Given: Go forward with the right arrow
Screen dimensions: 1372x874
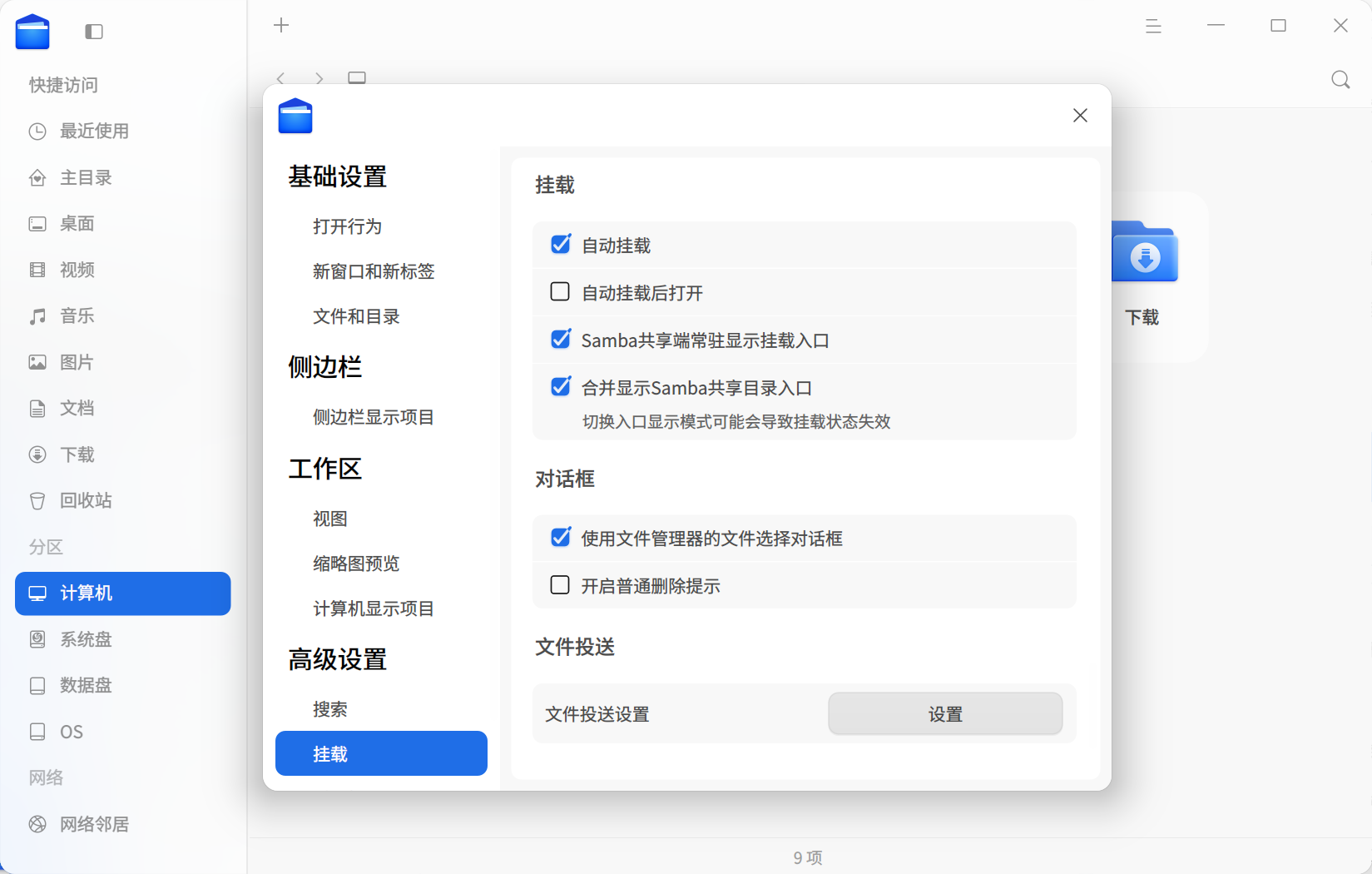Looking at the screenshot, I should click(319, 78).
